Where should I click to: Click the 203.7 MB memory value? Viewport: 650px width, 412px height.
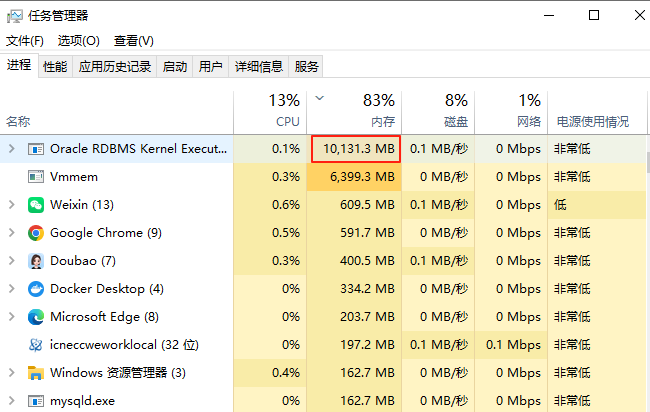pyautogui.click(x=367, y=317)
